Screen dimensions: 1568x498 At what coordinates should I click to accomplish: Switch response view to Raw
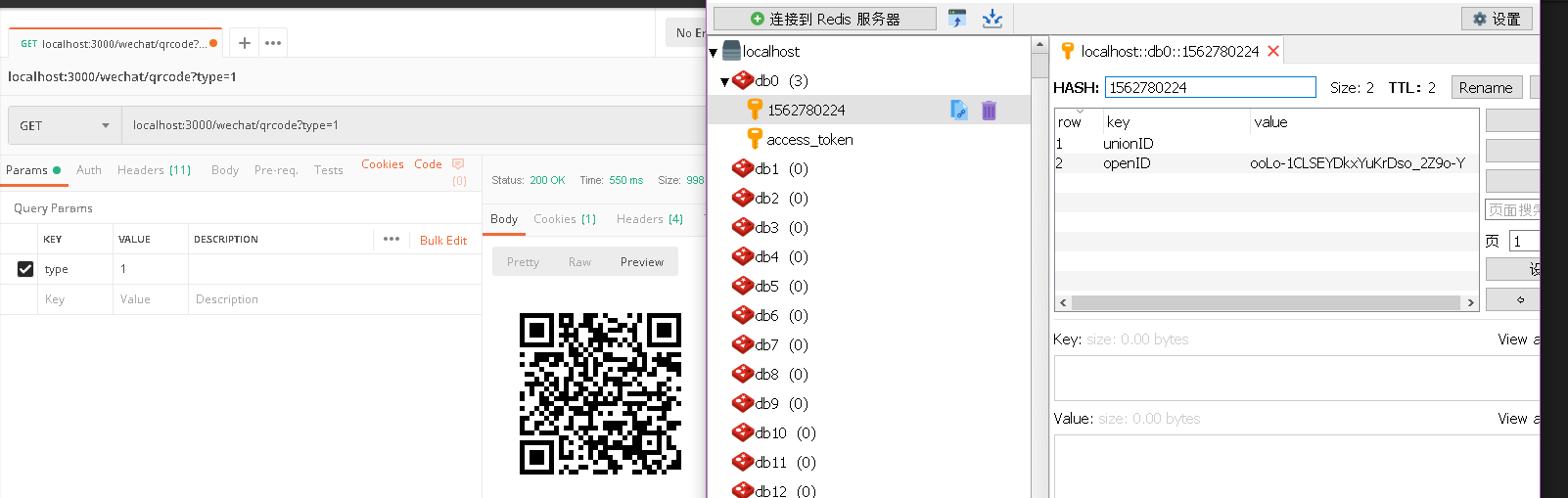pos(579,262)
